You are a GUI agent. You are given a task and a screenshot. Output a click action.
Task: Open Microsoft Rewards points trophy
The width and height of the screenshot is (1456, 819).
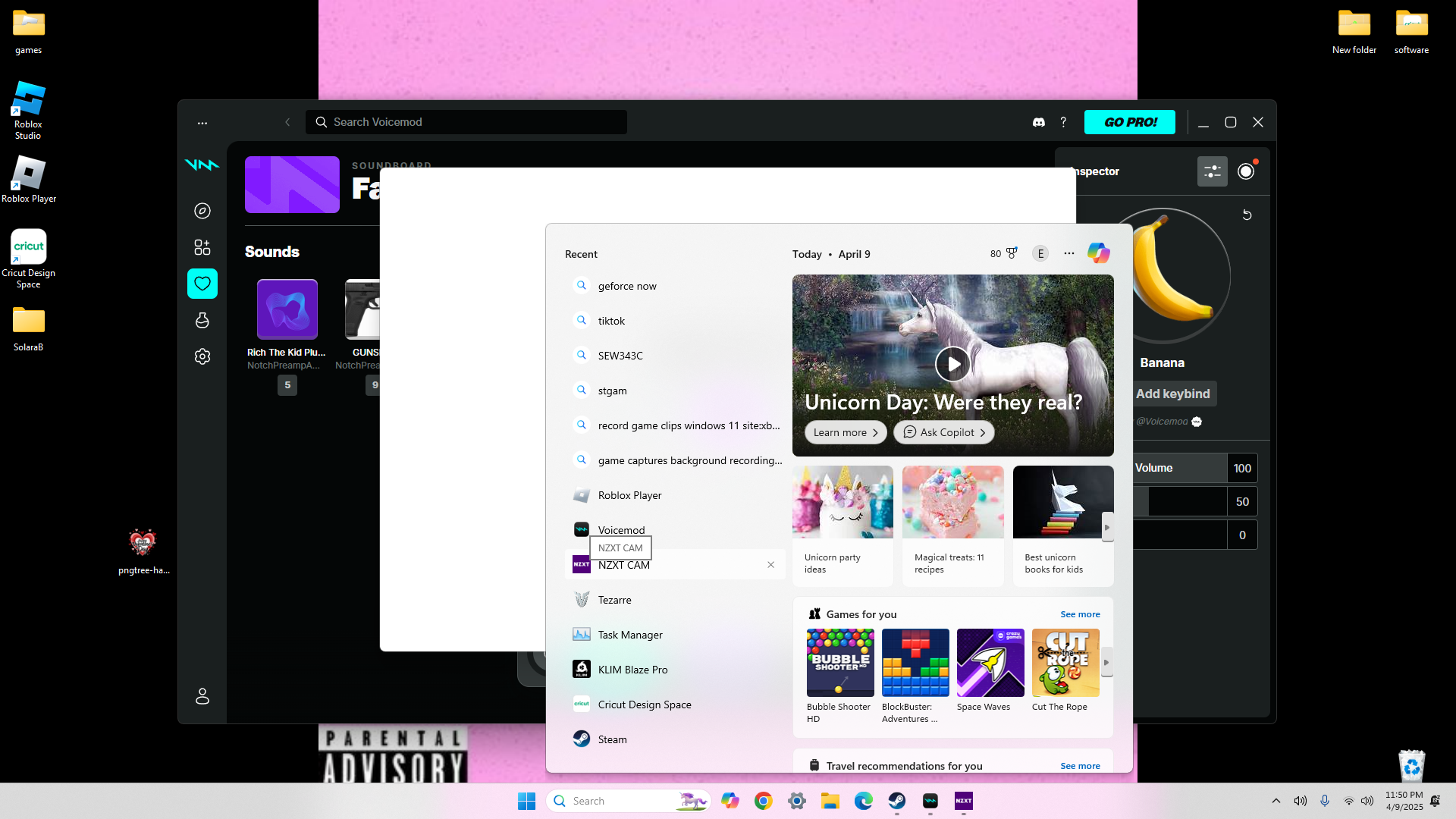(x=1004, y=254)
